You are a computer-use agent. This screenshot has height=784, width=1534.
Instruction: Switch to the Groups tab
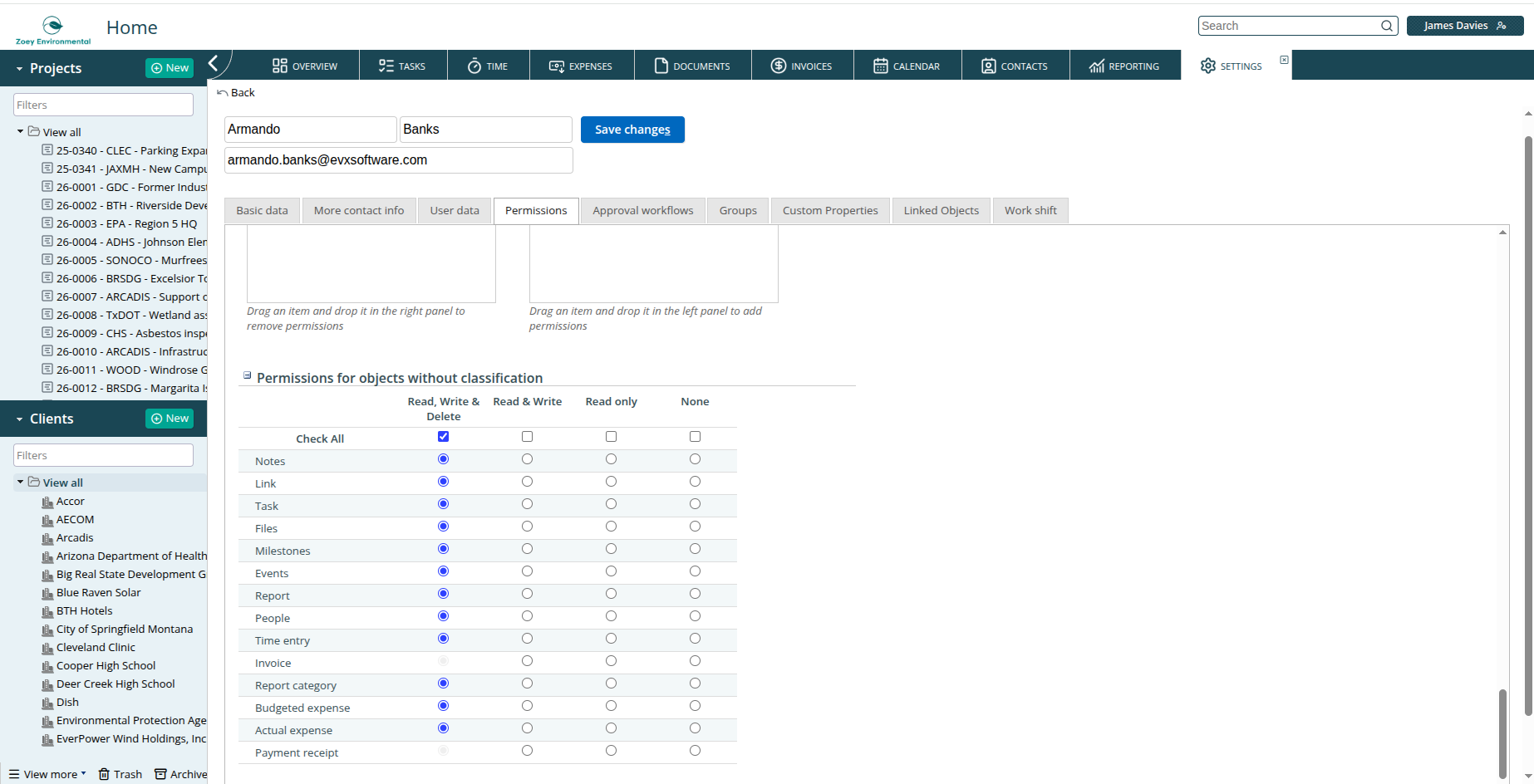click(x=738, y=211)
